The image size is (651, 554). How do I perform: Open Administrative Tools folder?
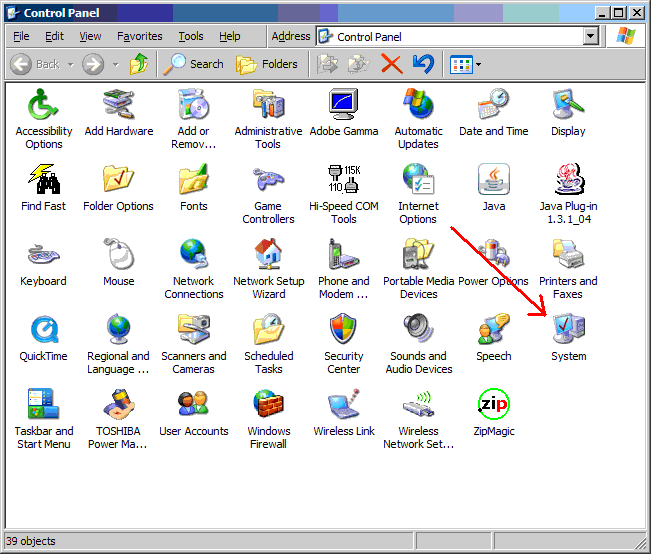tap(269, 104)
